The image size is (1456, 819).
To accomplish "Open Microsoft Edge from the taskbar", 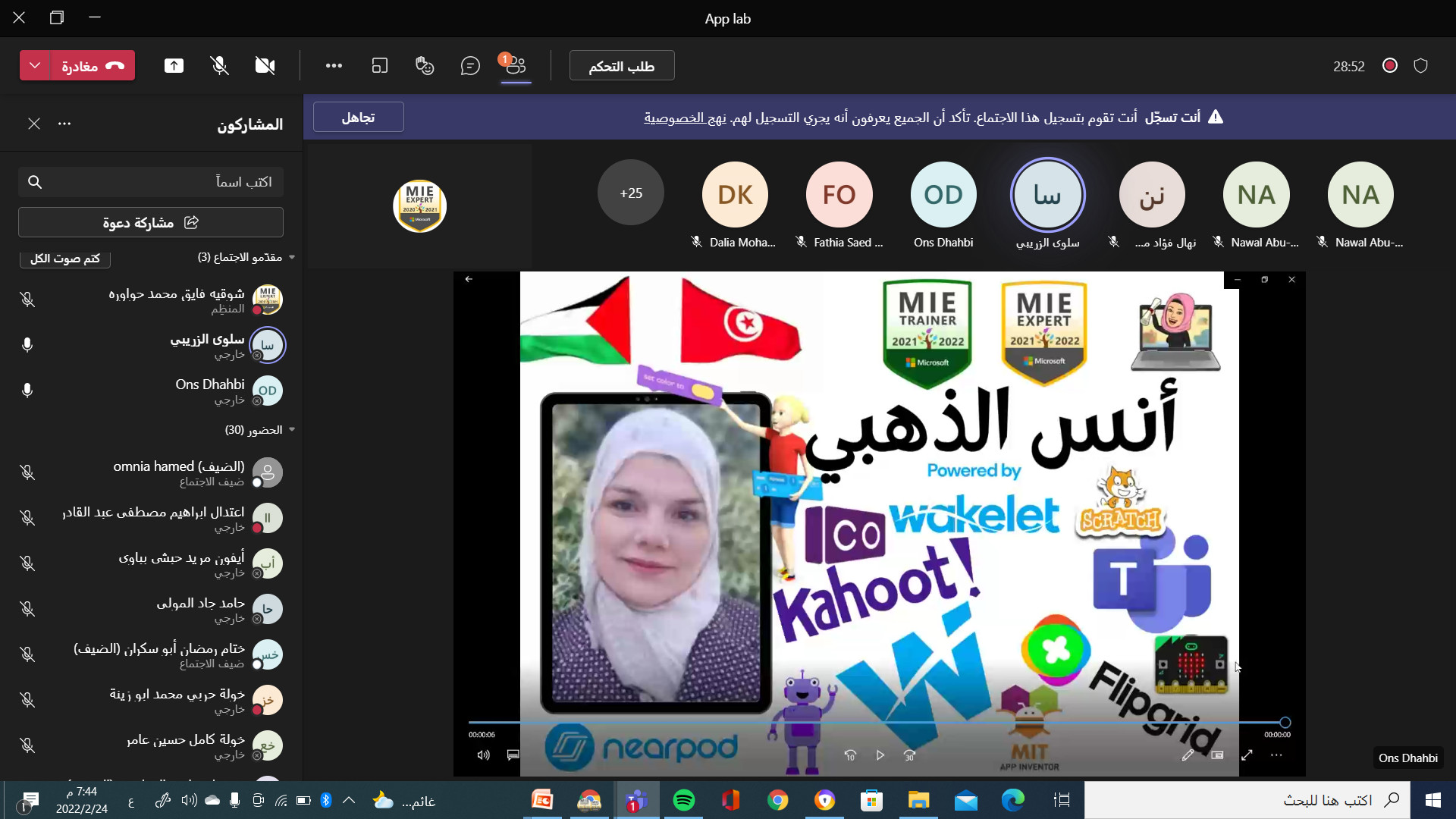I will 1013,800.
